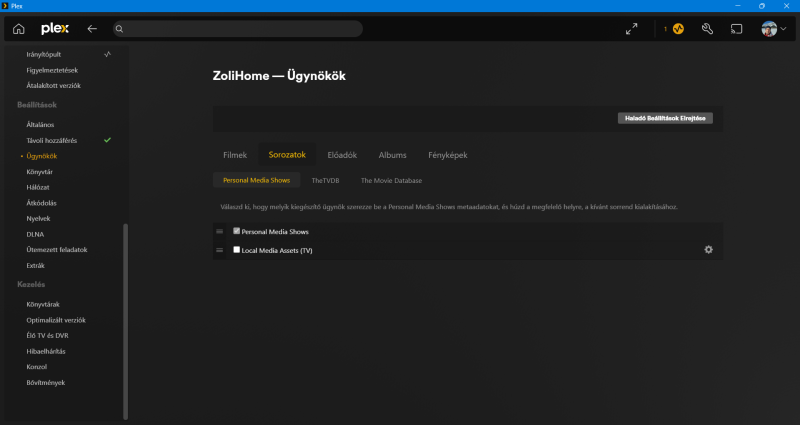Open Bővítmények in sidebar

[45, 382]
